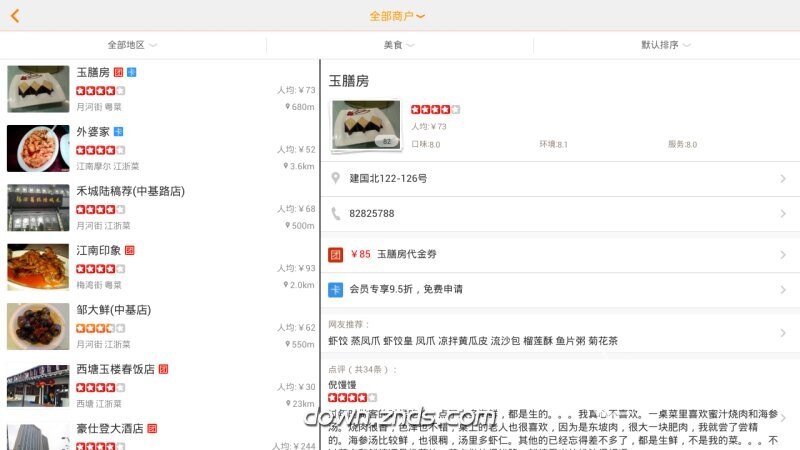
Task: Click the red 团 badge next to 西塘玉楼春饭店
Action: [x=163, y=369]
